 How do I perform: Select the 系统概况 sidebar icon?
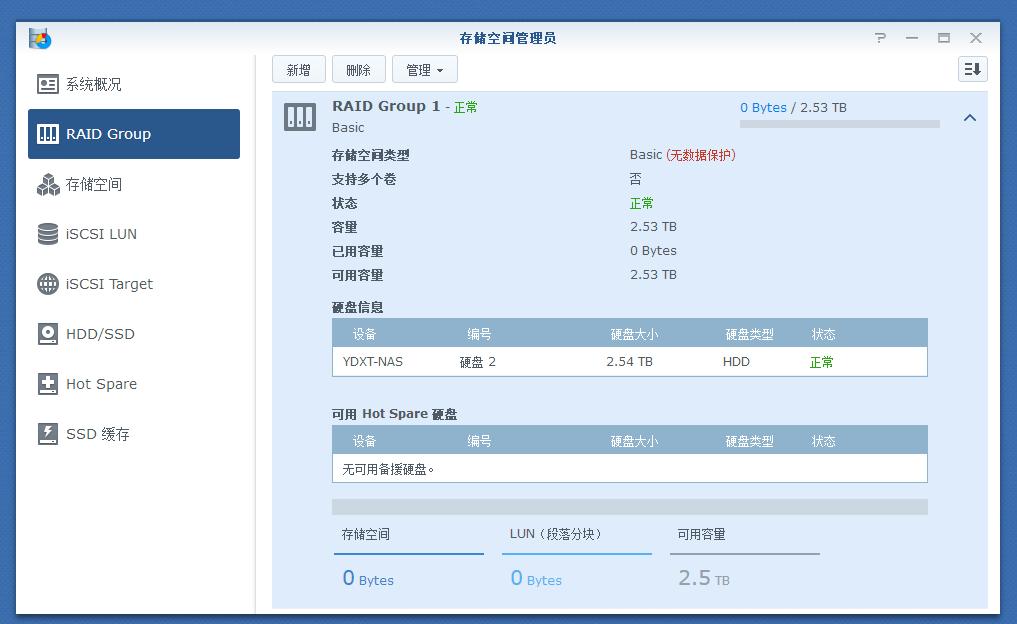47,84
